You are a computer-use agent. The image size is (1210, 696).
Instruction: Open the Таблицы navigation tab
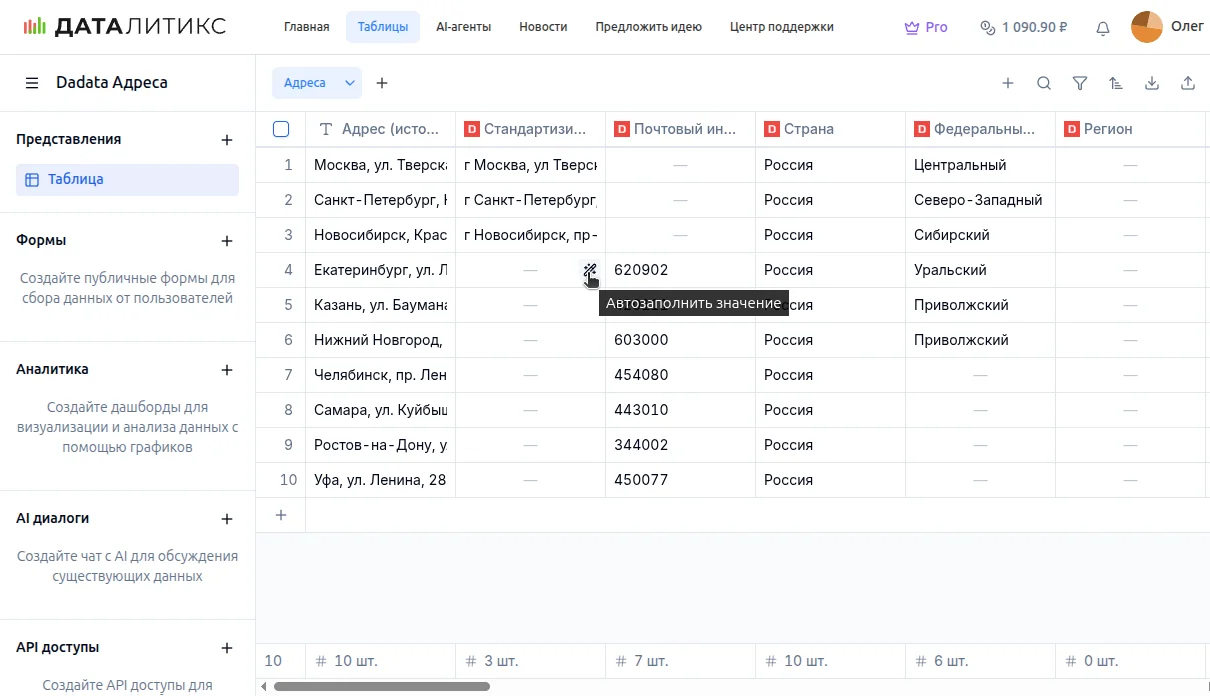click(382, 27)
